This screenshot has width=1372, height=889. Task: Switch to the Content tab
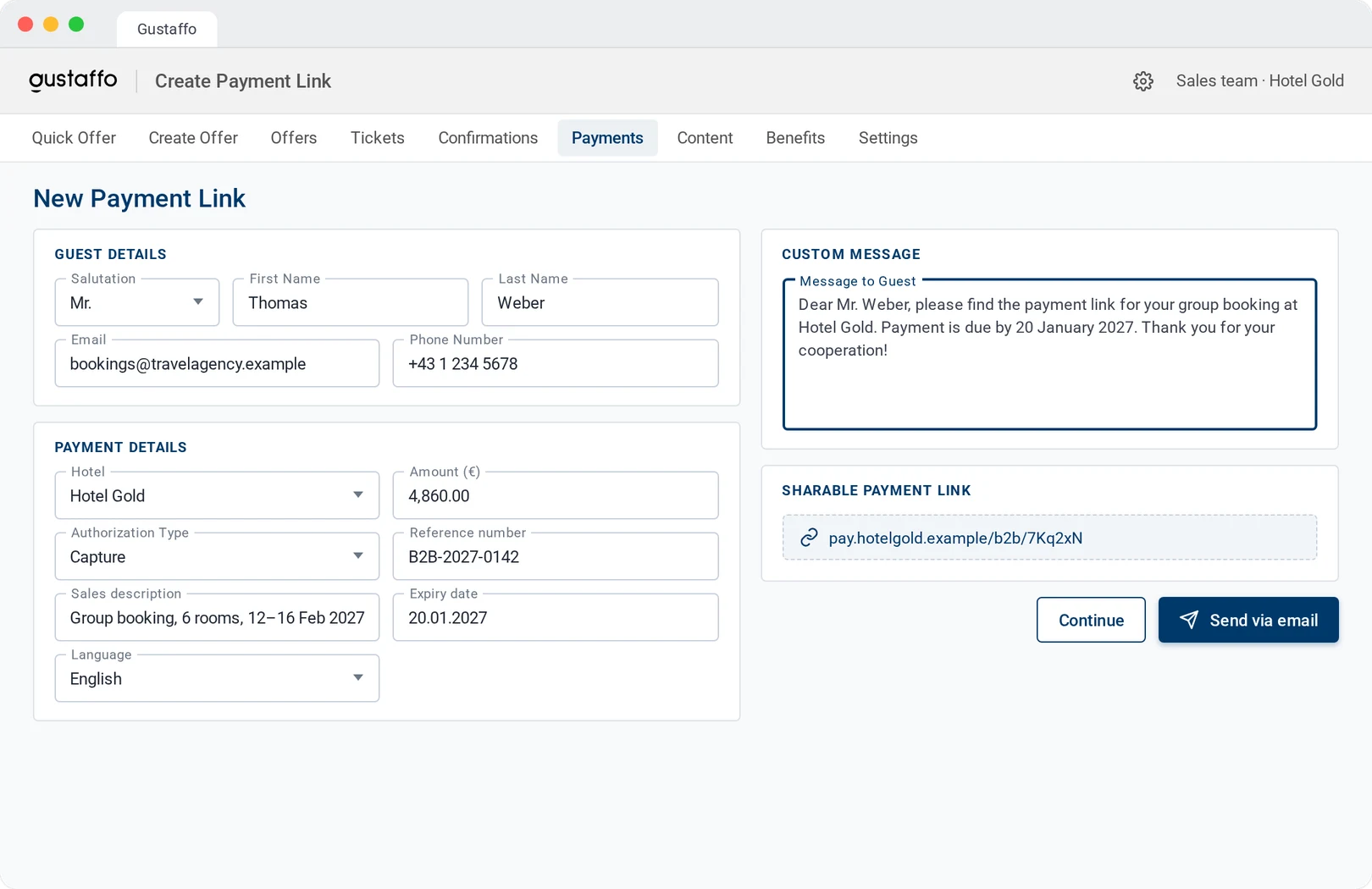[x=705, y=138]
